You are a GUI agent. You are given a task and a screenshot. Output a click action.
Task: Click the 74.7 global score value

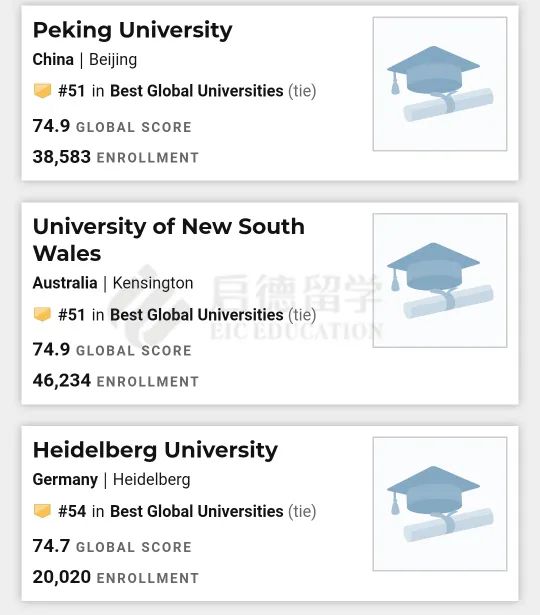pos(51,546)
